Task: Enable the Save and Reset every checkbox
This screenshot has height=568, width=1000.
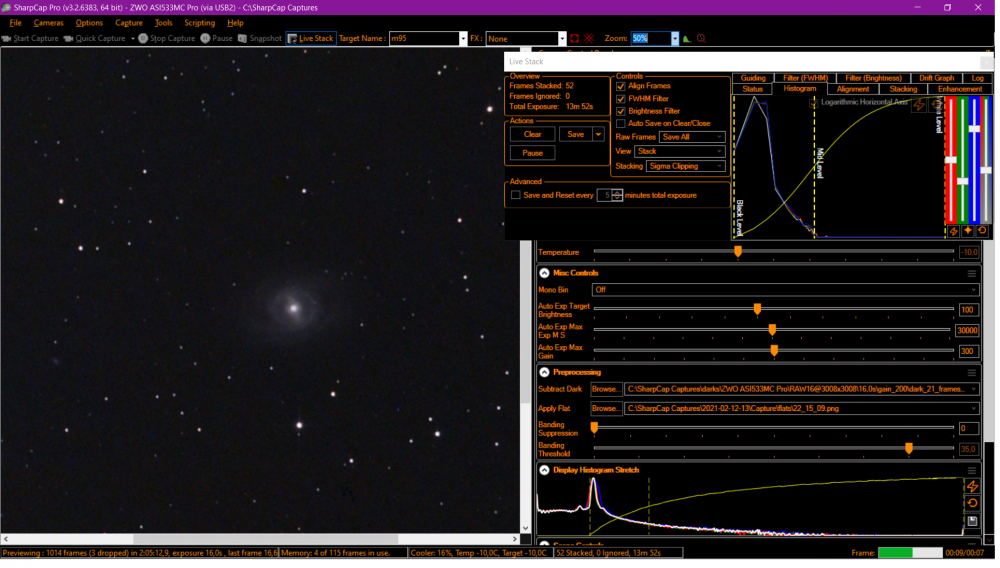Action: [515, 195]
